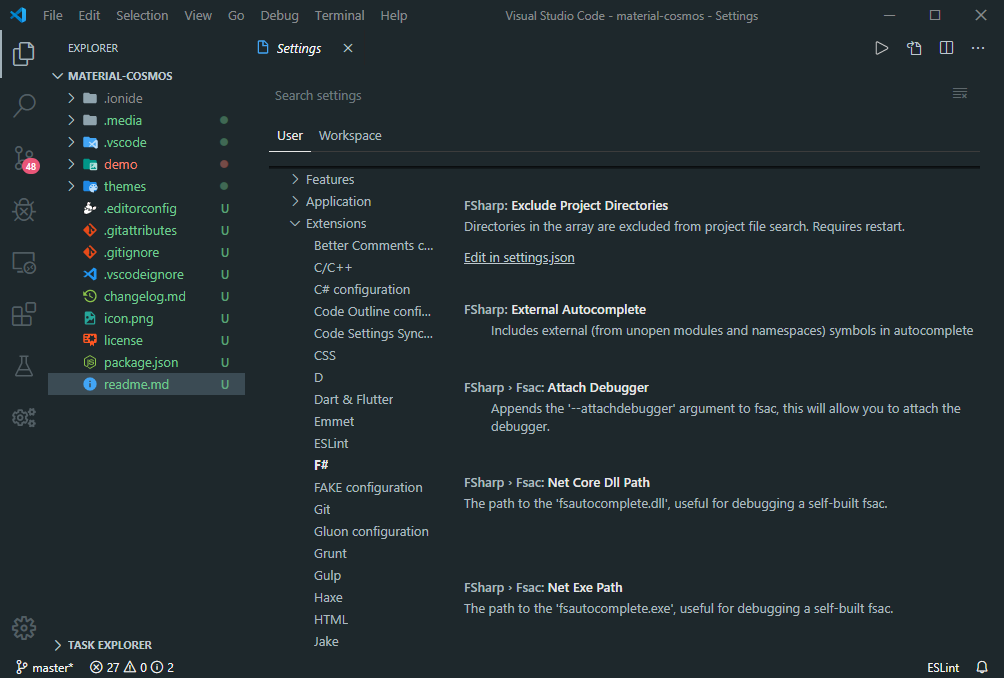Click the master* branch indicator
Image resolution: width=1004 pixels, height=678 pixels.
click(x=45, y=667)
